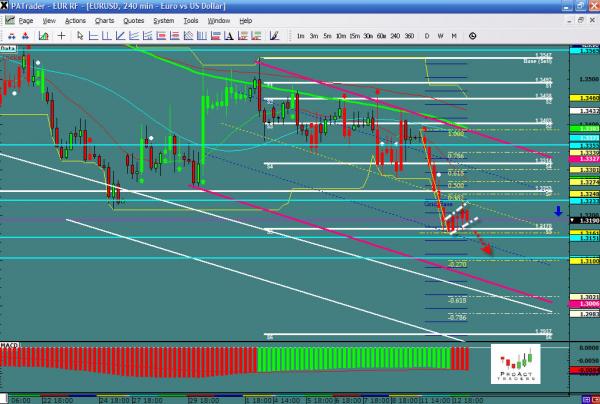Switch to the 1m timeframe
The image size is (600, 404).
[x=301, y=36]
